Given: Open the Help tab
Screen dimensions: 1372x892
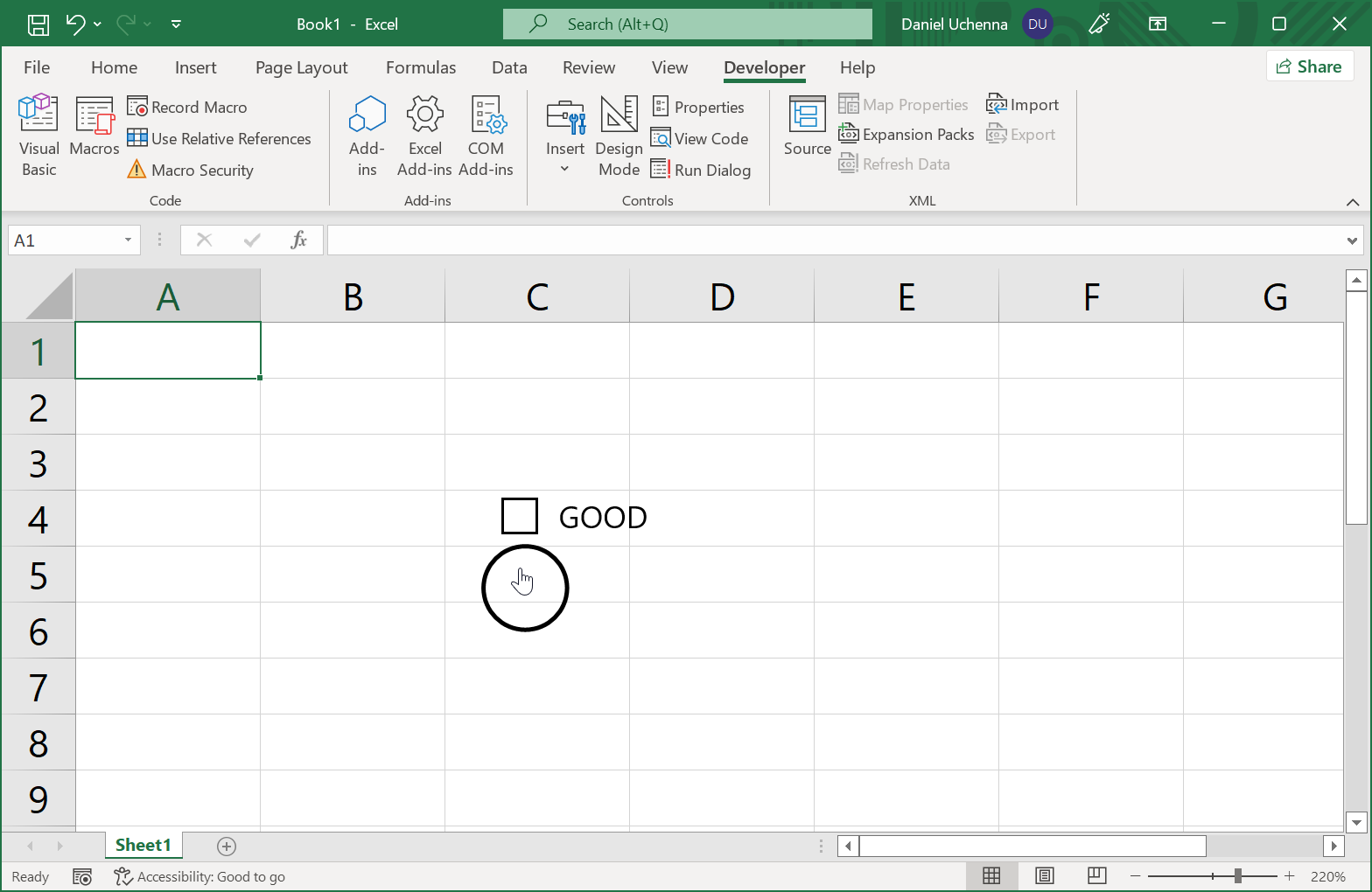Looking at the screenshot, I should 857,67.
